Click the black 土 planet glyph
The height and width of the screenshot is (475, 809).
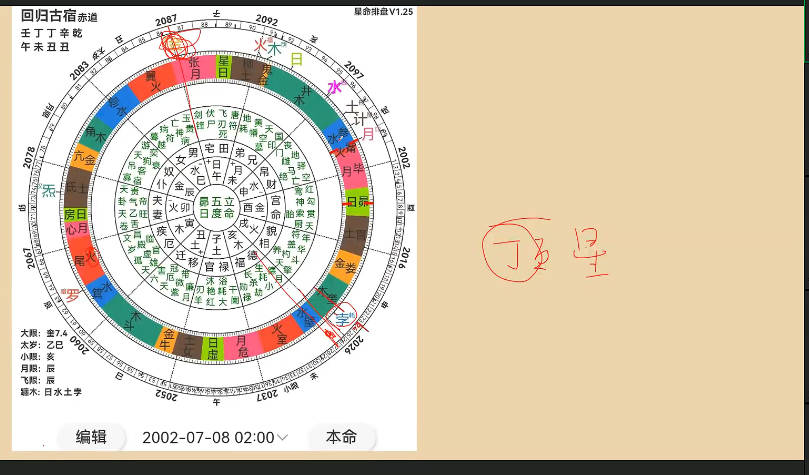point(351,107)
